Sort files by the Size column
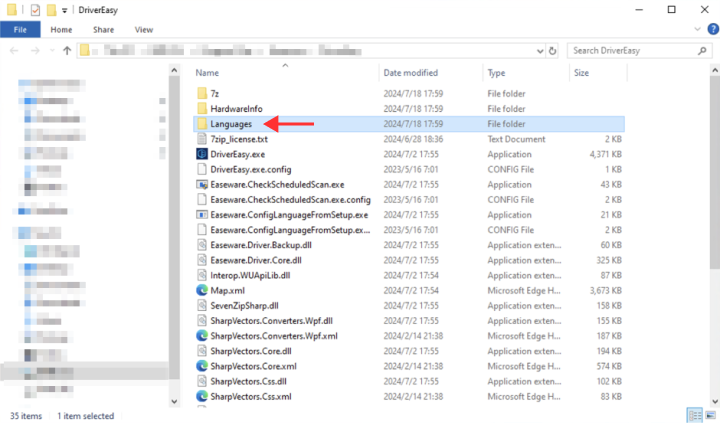 [581, 73]
